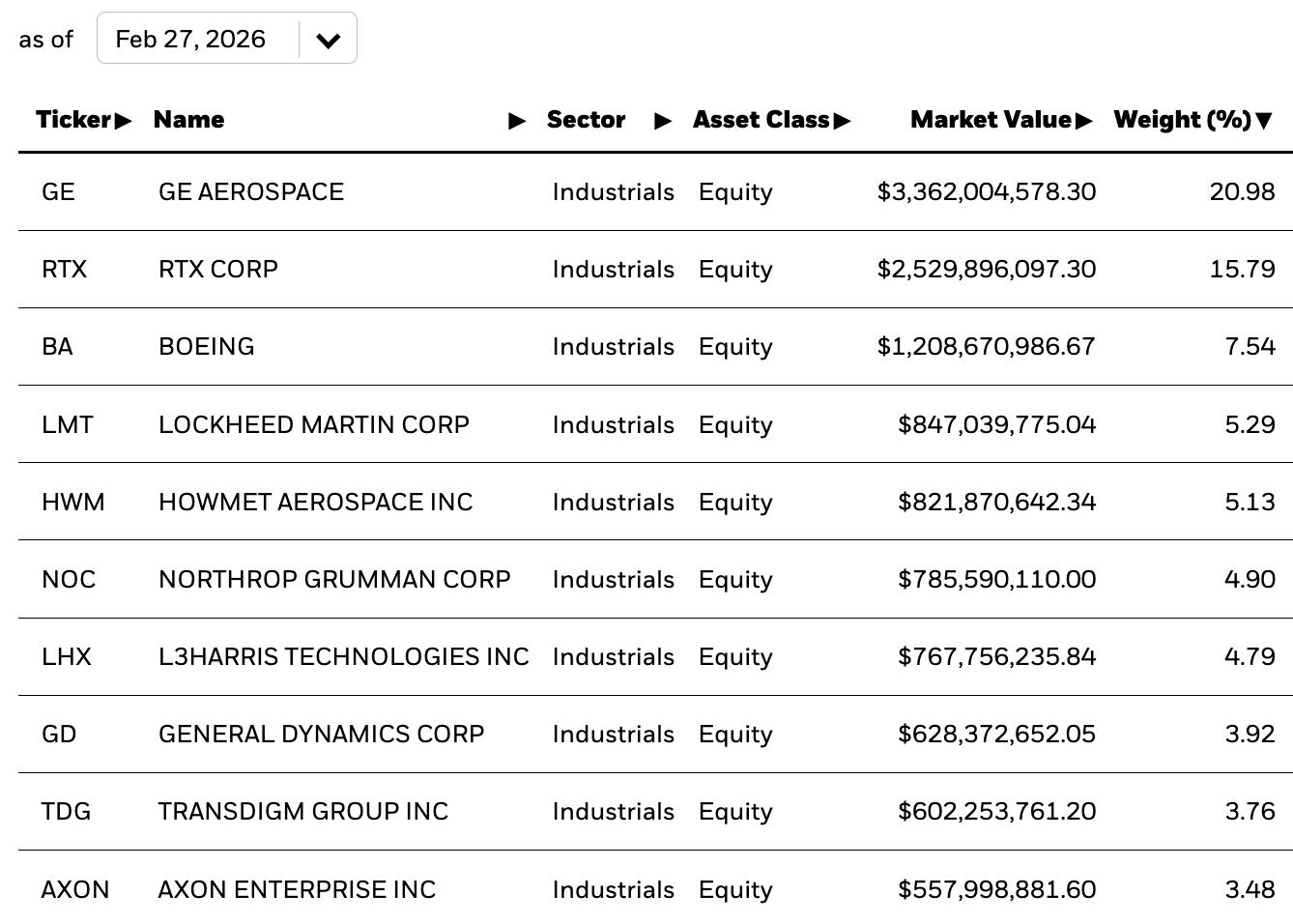Screen dimensions: 1293x924
Task: Select the GE ticker cell
Action: click(x=58, y=191)
